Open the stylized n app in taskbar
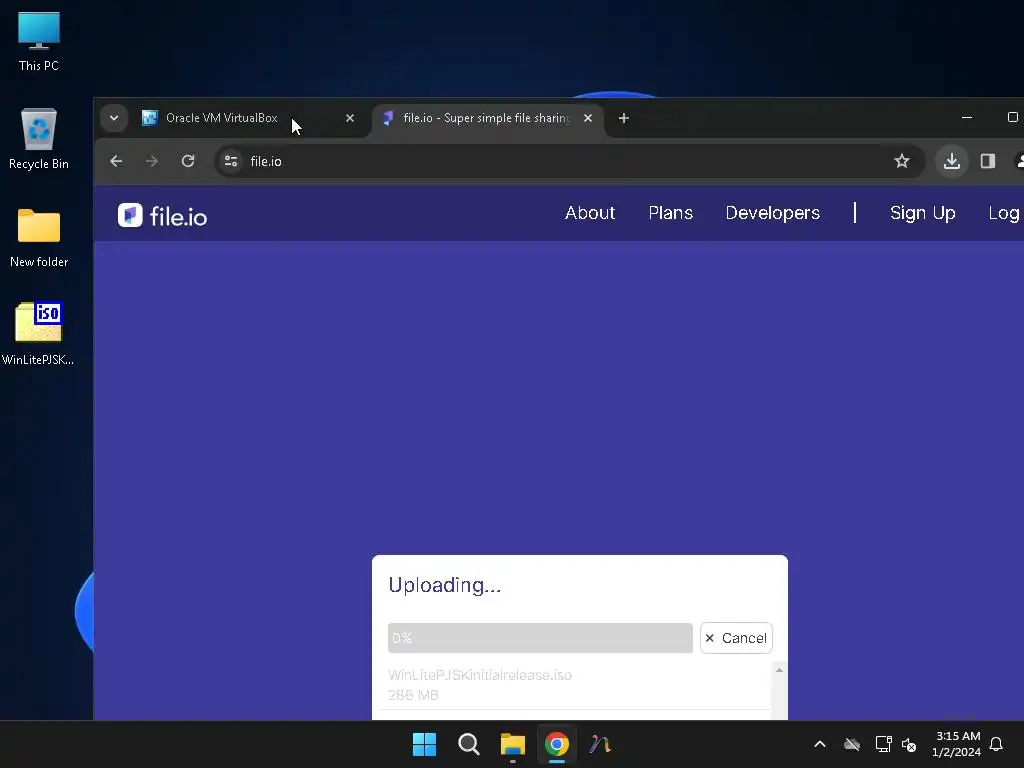 [x=601, y=744]
